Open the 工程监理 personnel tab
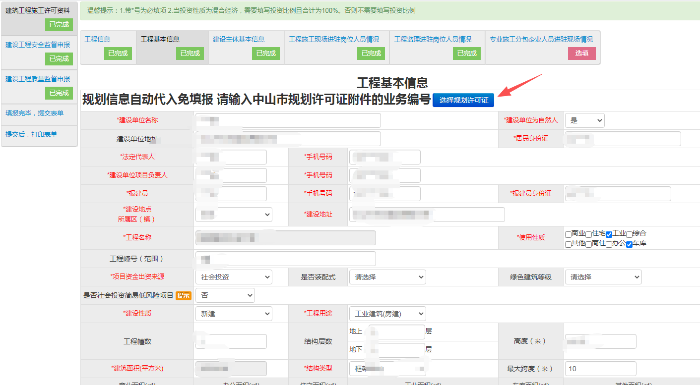Screen dimensions: 700x385 (438, 47)
